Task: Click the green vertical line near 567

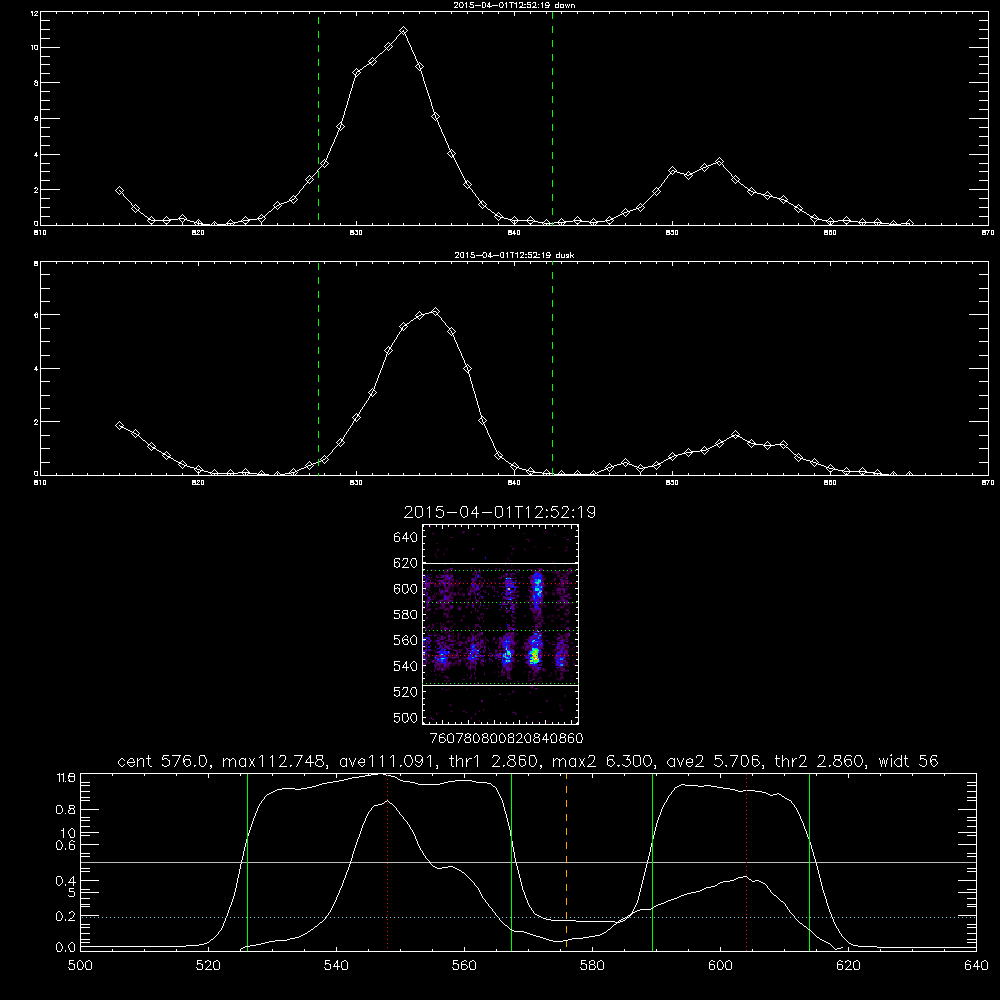Action: [x=511, y=861]
